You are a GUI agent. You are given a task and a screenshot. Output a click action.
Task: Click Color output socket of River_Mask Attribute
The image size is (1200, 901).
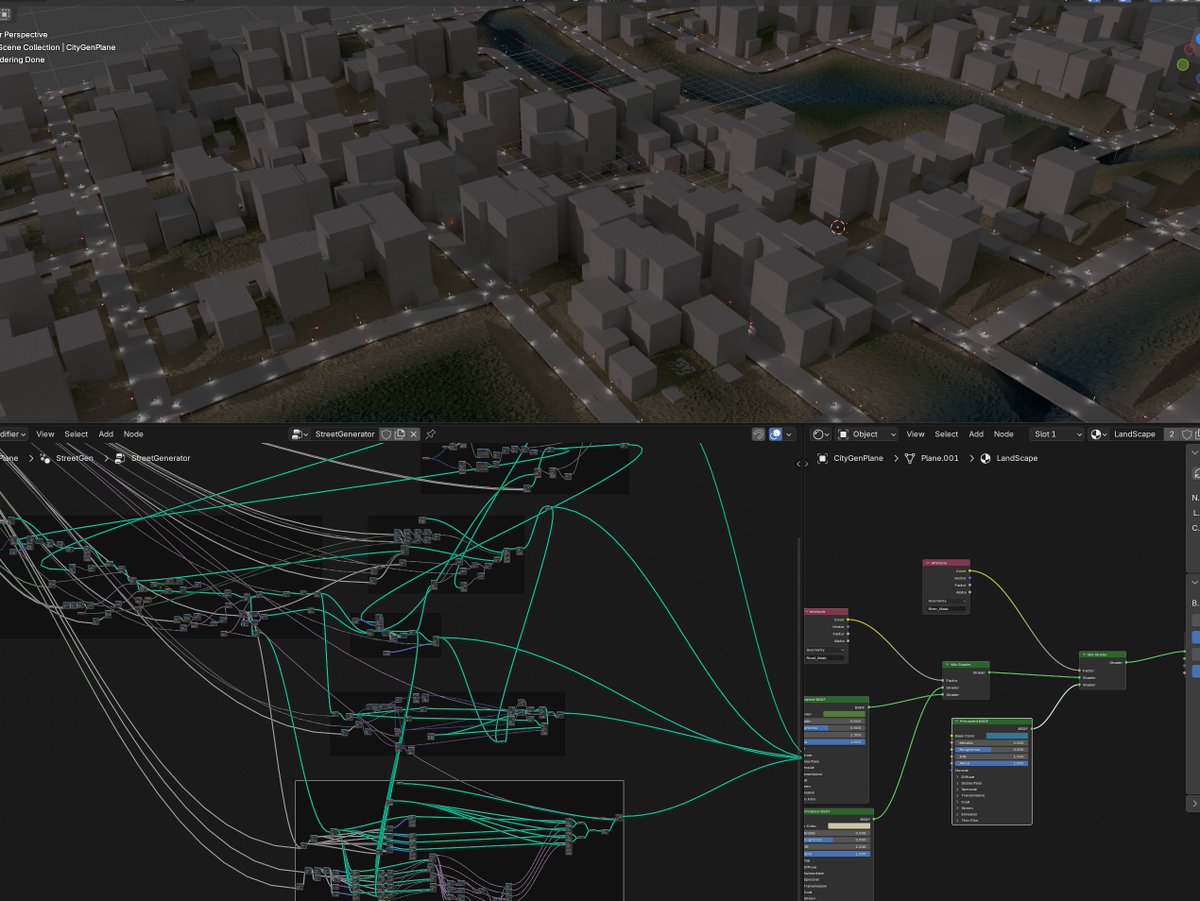pos(970,571)
